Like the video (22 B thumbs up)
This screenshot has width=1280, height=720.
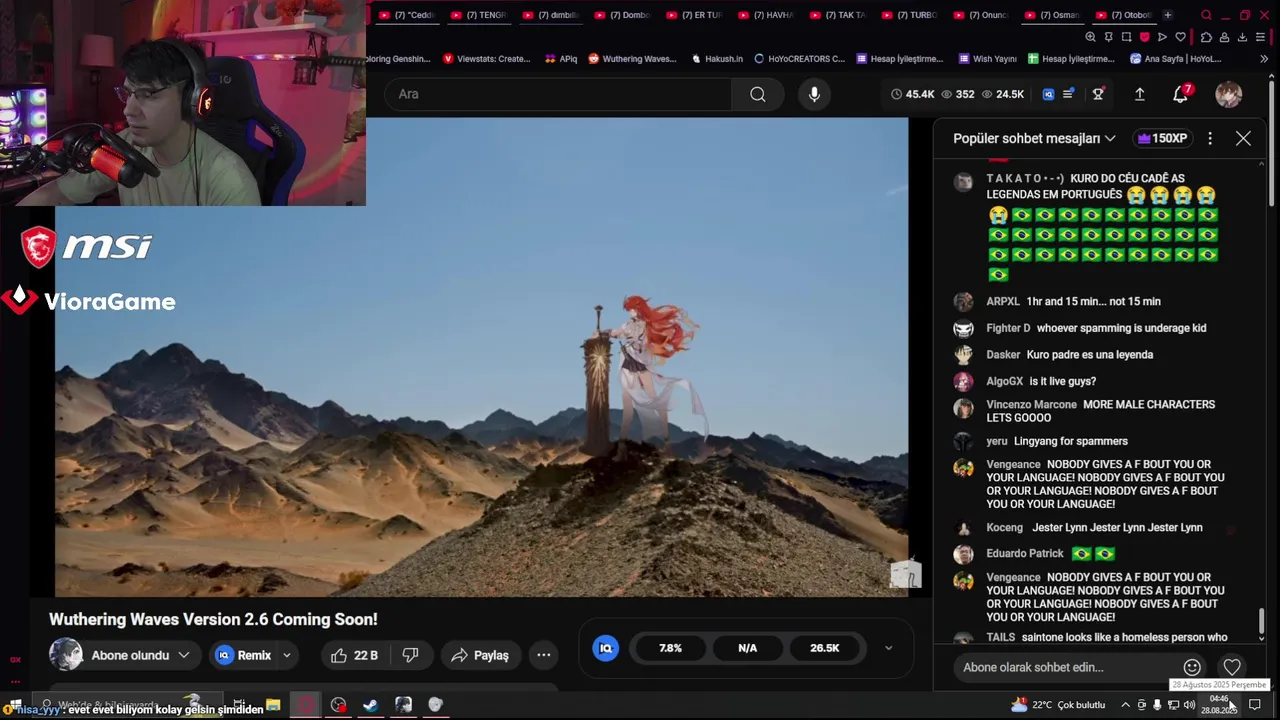(x=353, y=655)
